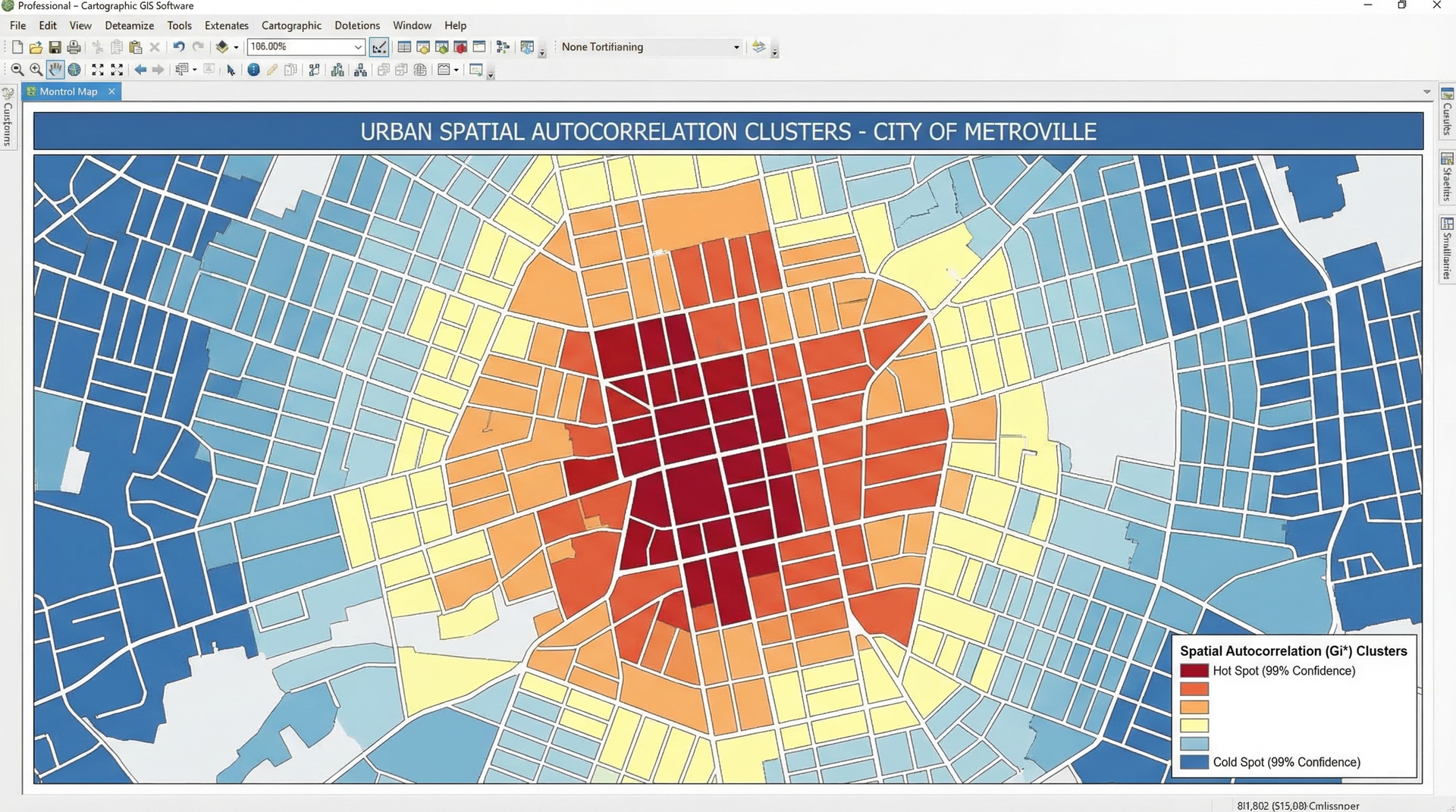1456x812 pixels.
Task: Click the building chart icon
Action: pos(337,70)
